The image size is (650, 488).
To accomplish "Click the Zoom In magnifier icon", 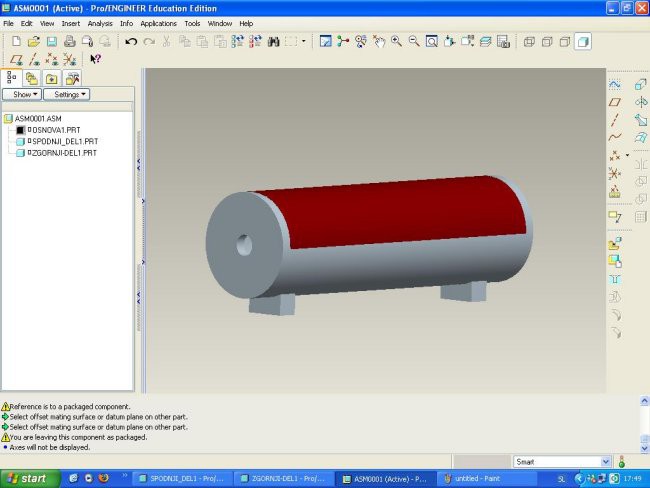I will tap(396, 41).
